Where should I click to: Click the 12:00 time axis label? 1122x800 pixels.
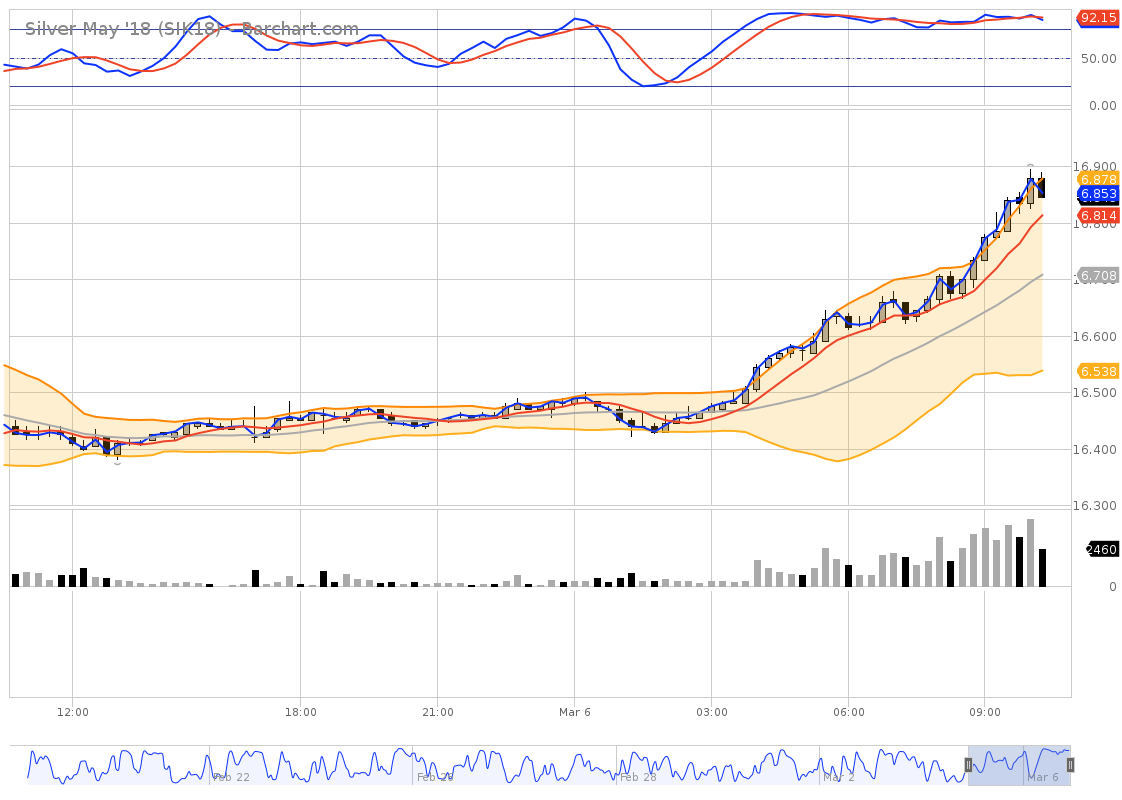73,712
